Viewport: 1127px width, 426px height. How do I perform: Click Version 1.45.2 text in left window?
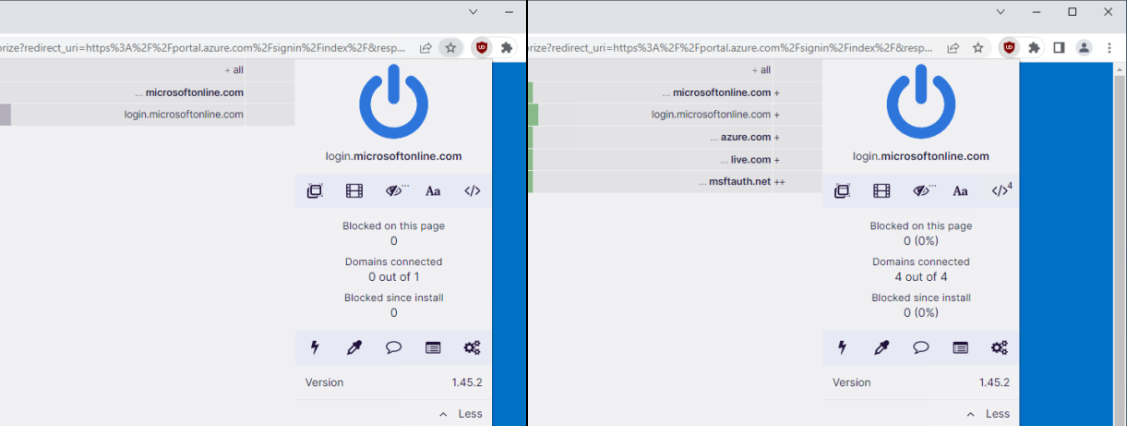(x=393, y=382)
